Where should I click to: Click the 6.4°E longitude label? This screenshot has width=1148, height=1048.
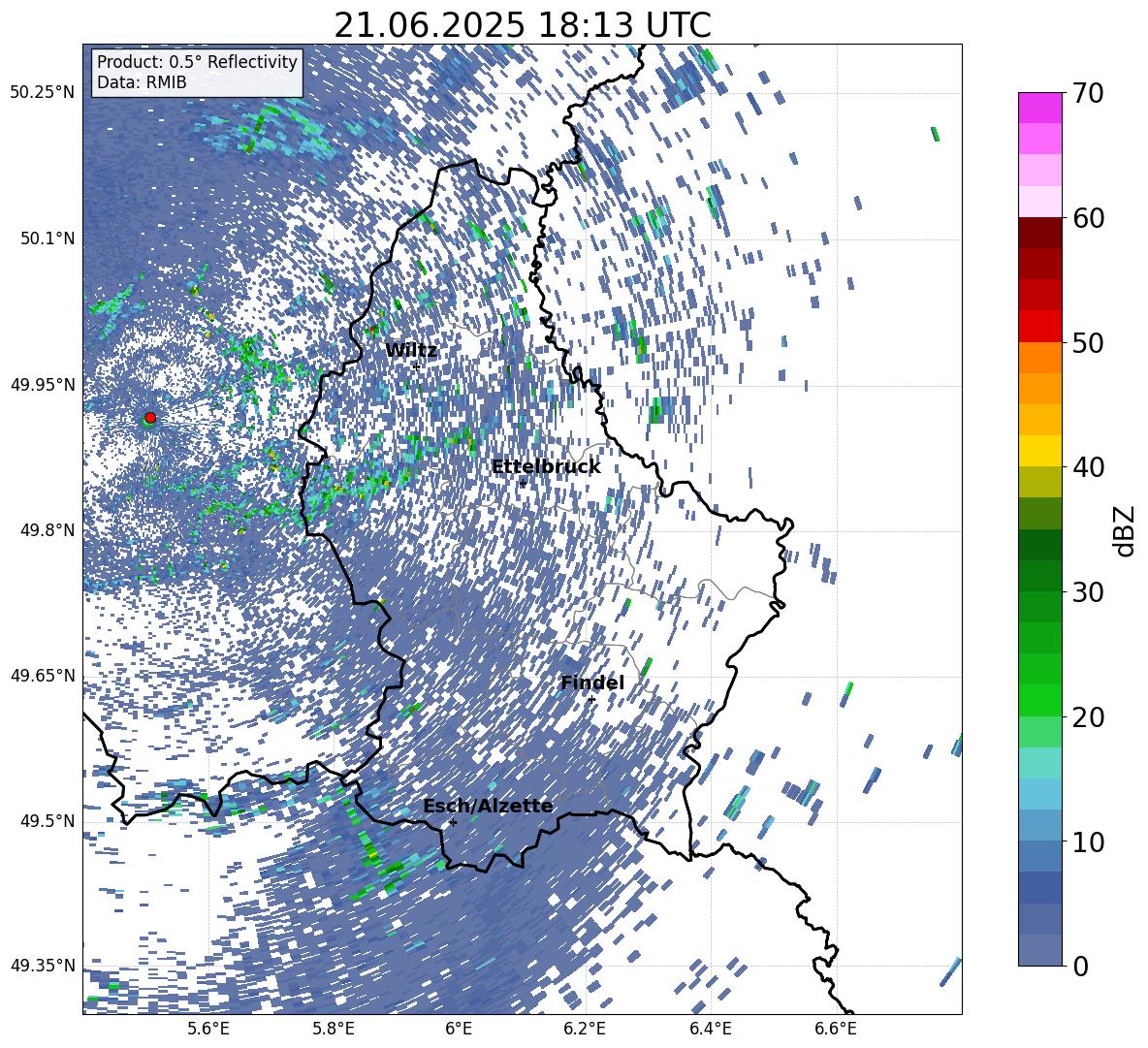point(710,1029)
